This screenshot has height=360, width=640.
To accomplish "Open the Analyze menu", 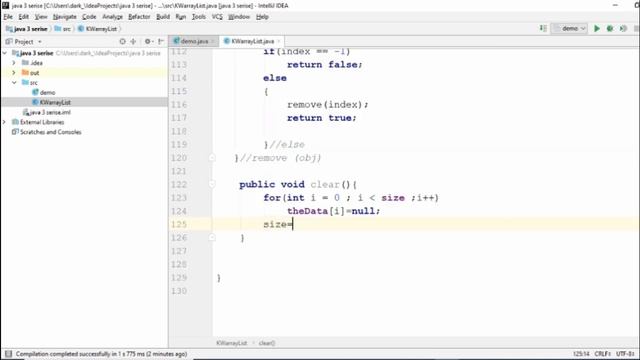I will [x=112, y=17].
